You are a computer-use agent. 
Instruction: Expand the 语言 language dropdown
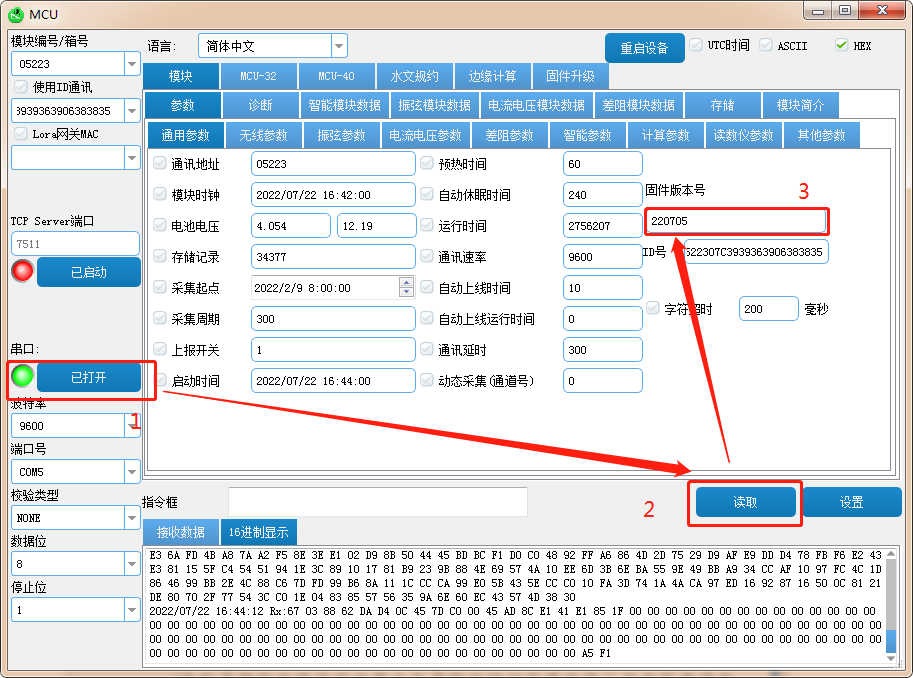pos(339,46)
